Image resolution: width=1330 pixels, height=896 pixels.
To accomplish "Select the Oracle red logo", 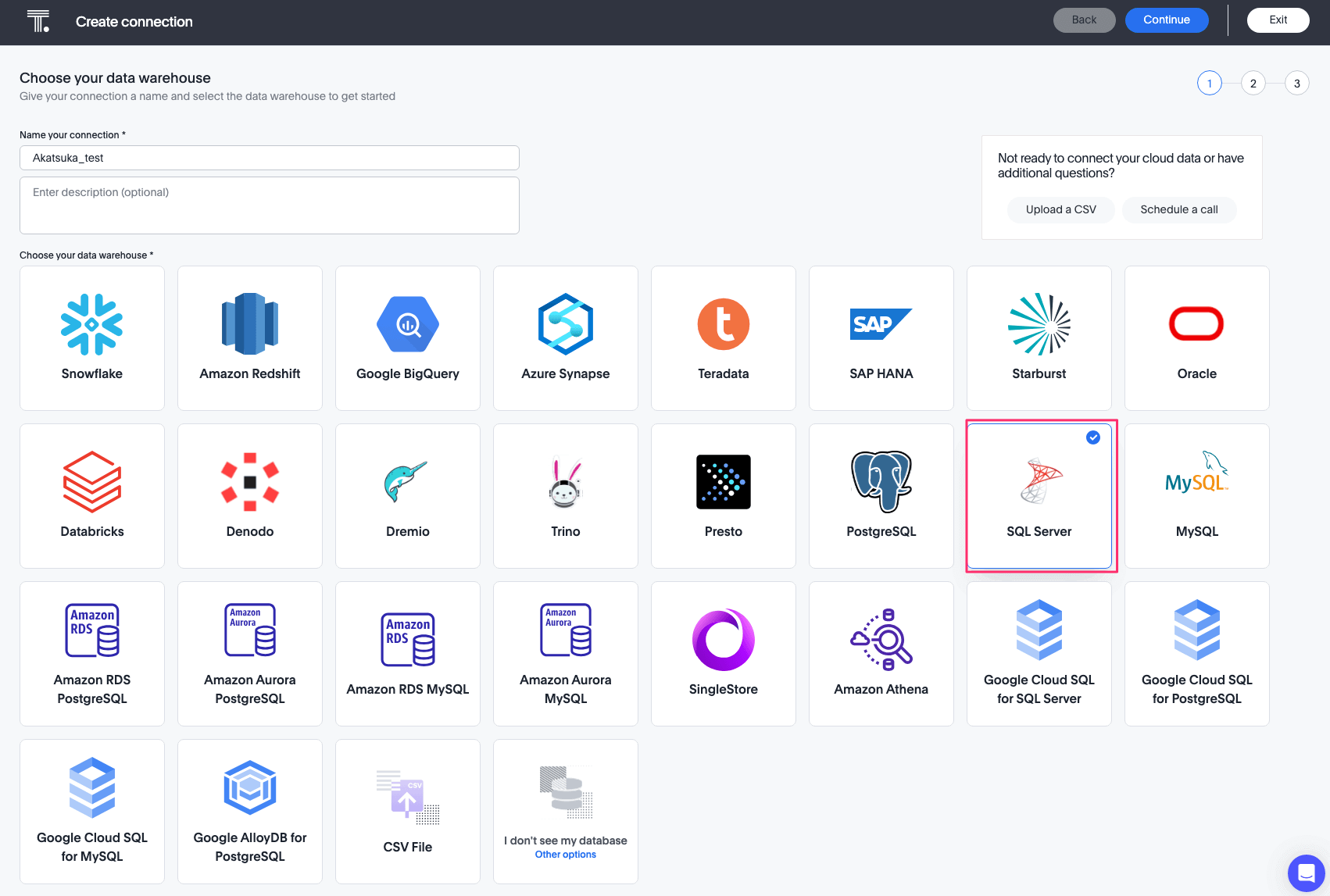I will (1196, 324).
